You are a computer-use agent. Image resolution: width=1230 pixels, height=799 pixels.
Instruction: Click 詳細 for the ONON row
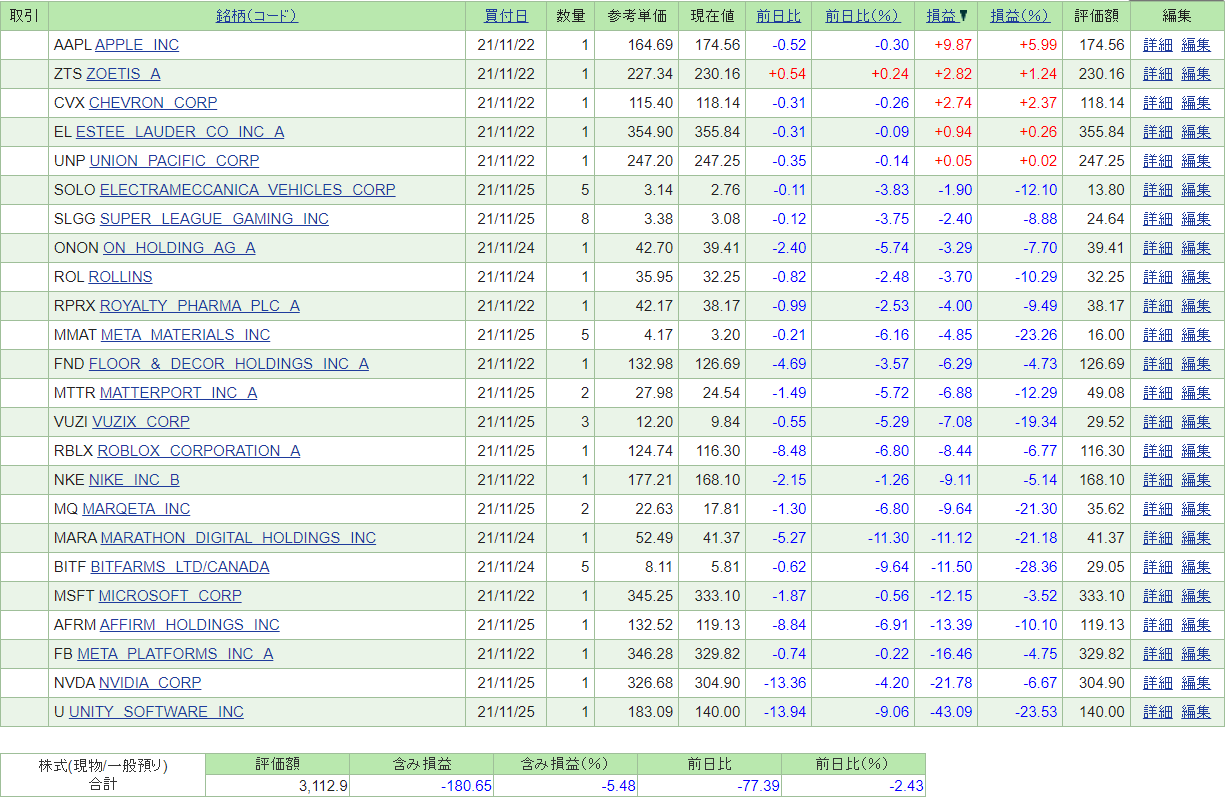pyautogui.click(x=1158, y=248)
